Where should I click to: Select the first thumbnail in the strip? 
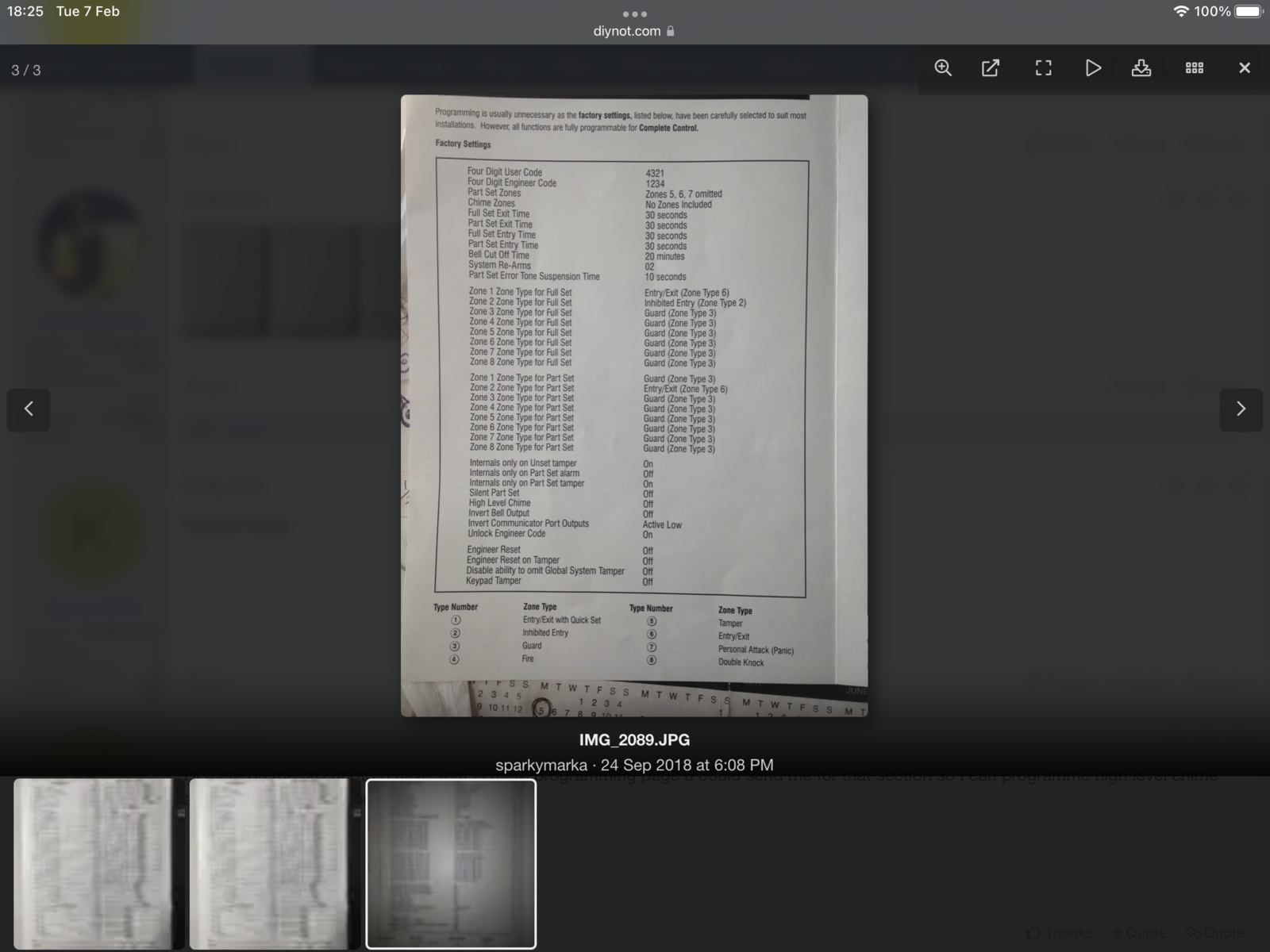[94, 863]
